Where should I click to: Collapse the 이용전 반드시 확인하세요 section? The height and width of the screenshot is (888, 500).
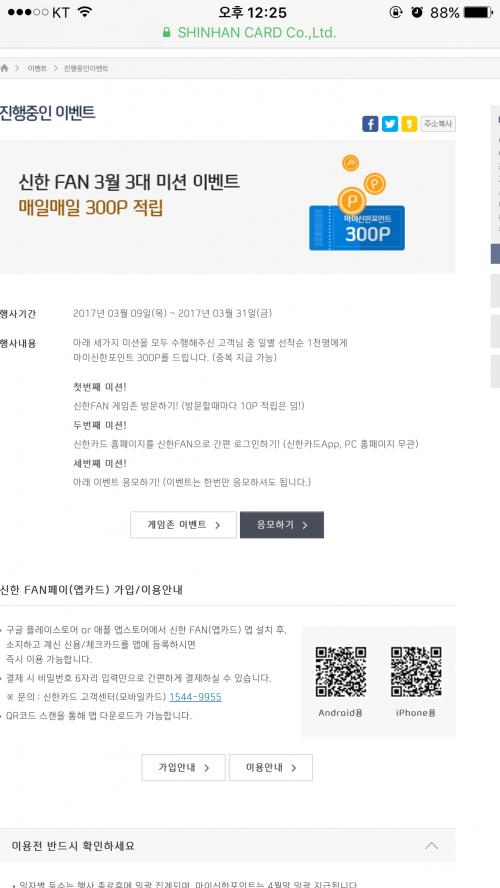pos(431,846)
